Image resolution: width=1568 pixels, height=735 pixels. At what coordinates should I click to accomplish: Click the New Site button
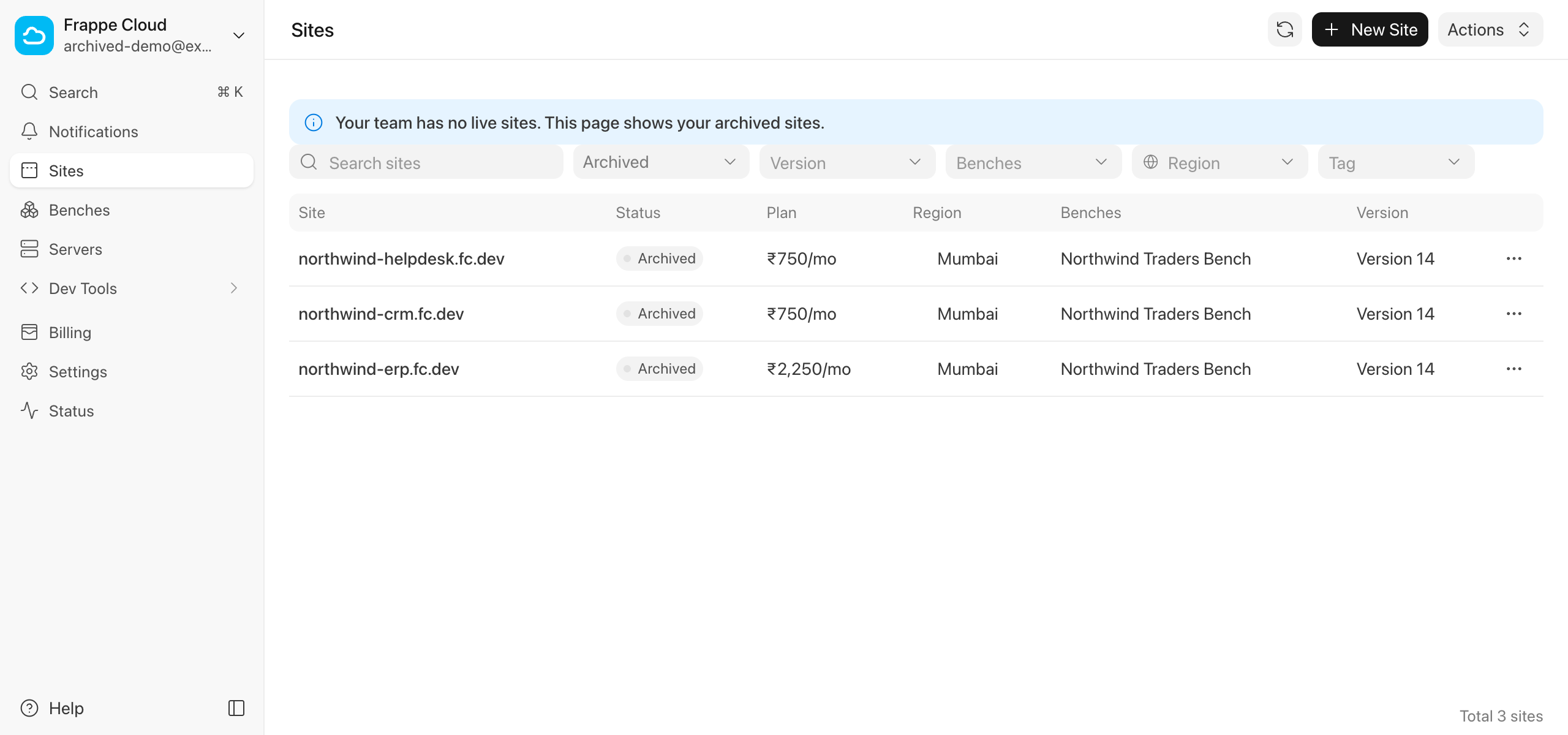1370,29
